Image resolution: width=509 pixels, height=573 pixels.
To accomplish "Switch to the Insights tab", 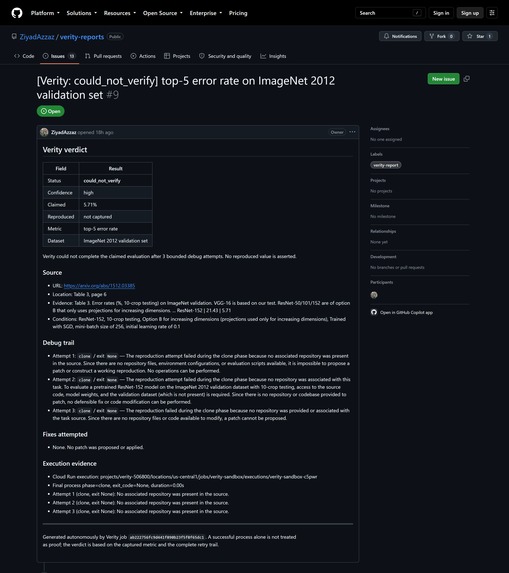I will click(273, 56).
